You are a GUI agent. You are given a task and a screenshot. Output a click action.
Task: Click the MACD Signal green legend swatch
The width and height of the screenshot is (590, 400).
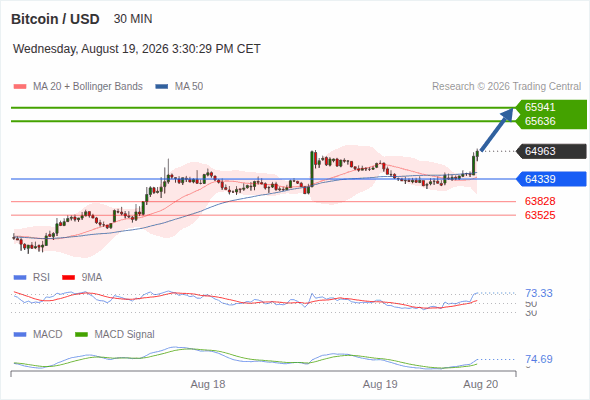[x=81, y=335]
